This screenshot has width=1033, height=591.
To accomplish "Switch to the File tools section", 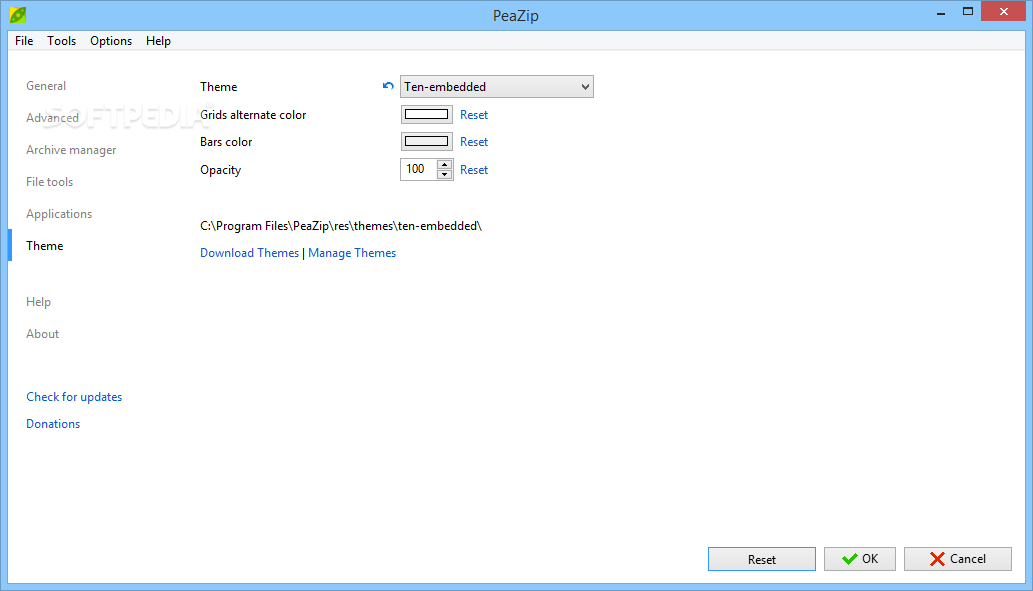I will [49, 182].
